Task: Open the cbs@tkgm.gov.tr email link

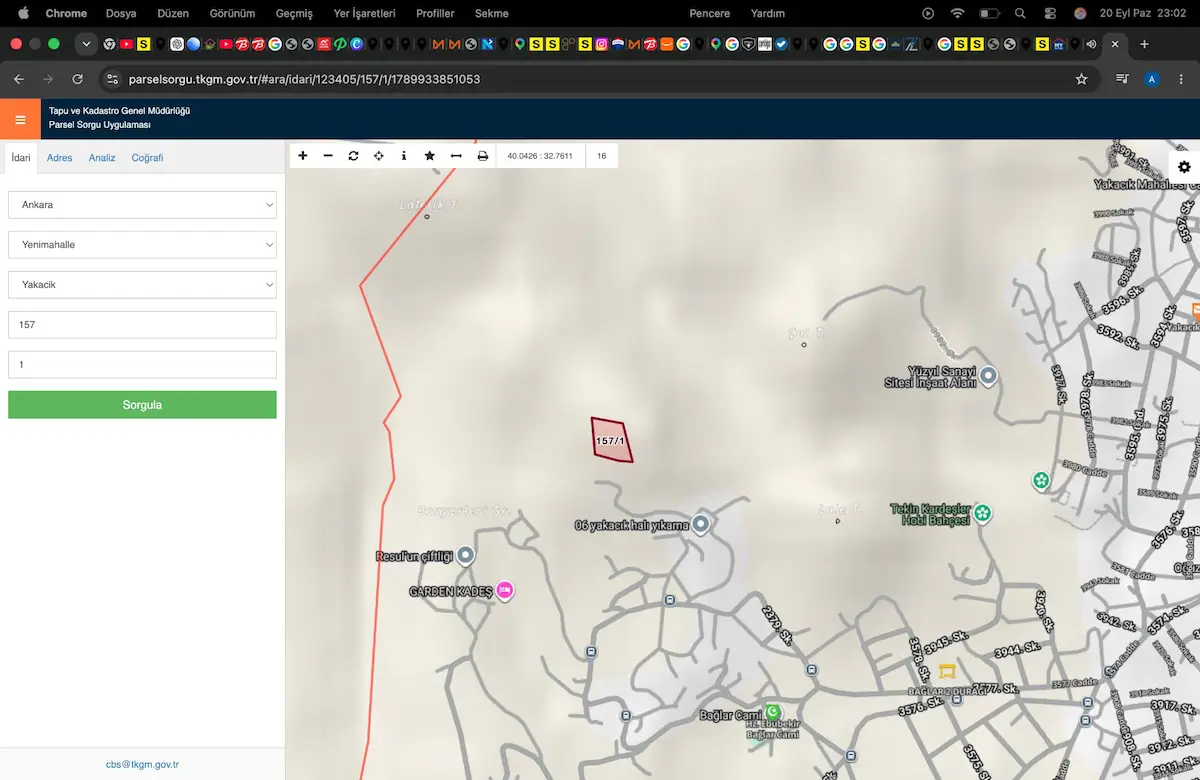Action: [142, 764]
